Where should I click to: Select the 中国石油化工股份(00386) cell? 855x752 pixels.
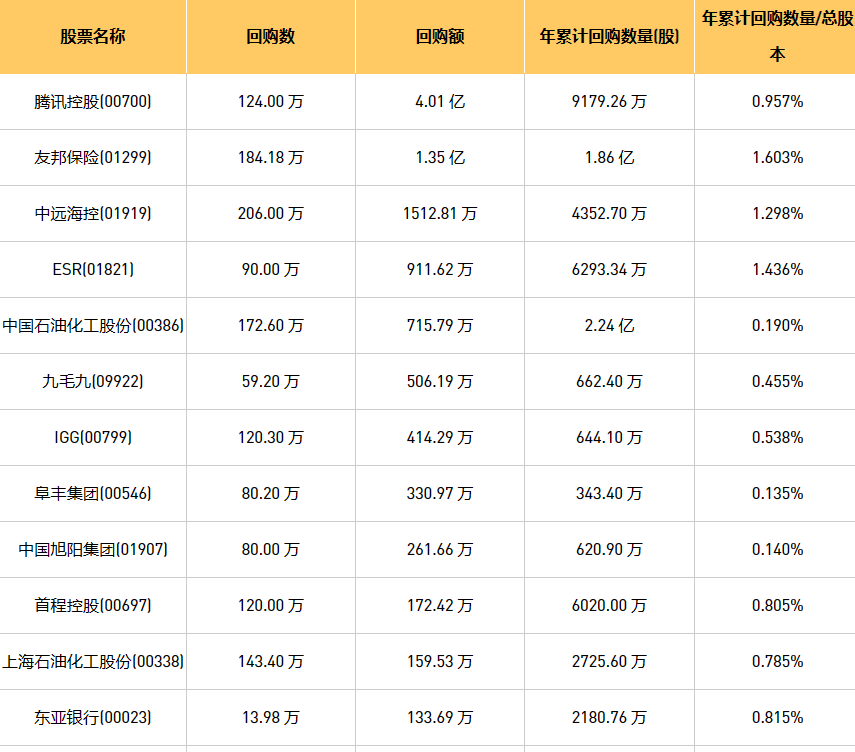point(93,326)
